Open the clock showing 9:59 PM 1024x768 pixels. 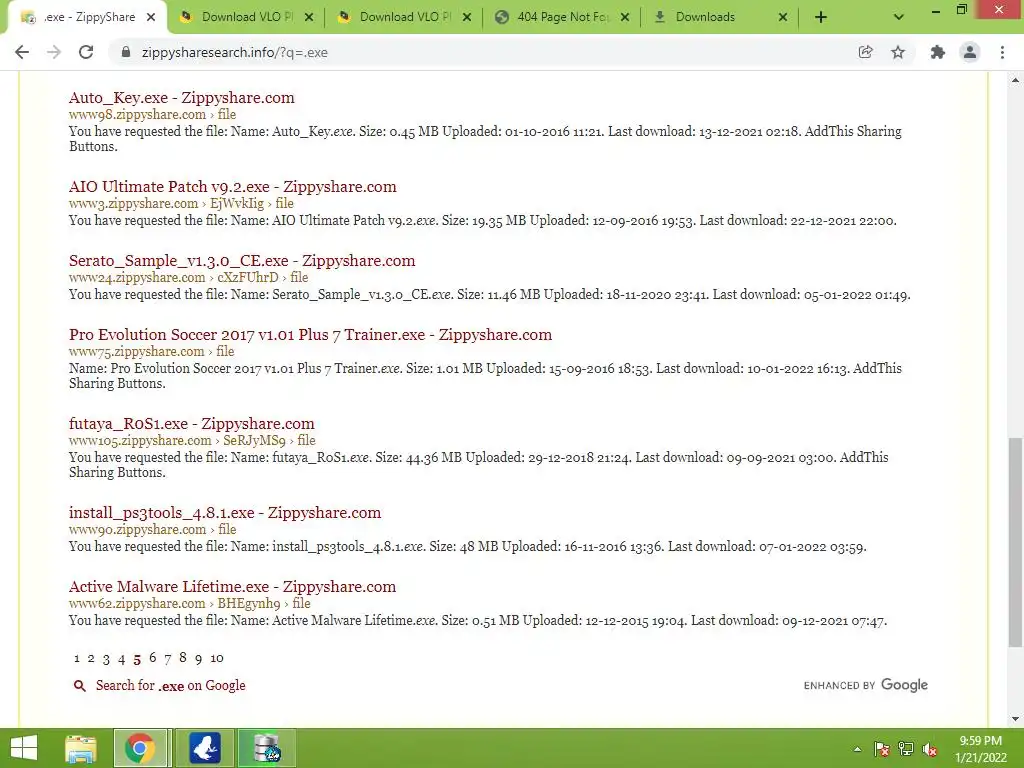pyautogui.click(x=981, y=748)
